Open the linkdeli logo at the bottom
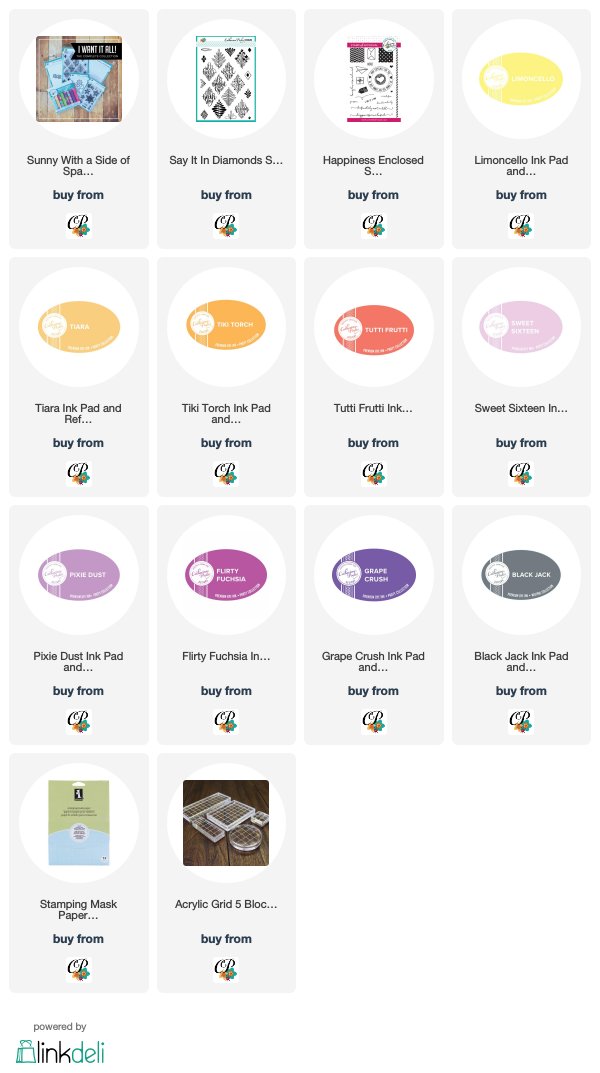The image size is (600, 1073). coord(60,1051)
